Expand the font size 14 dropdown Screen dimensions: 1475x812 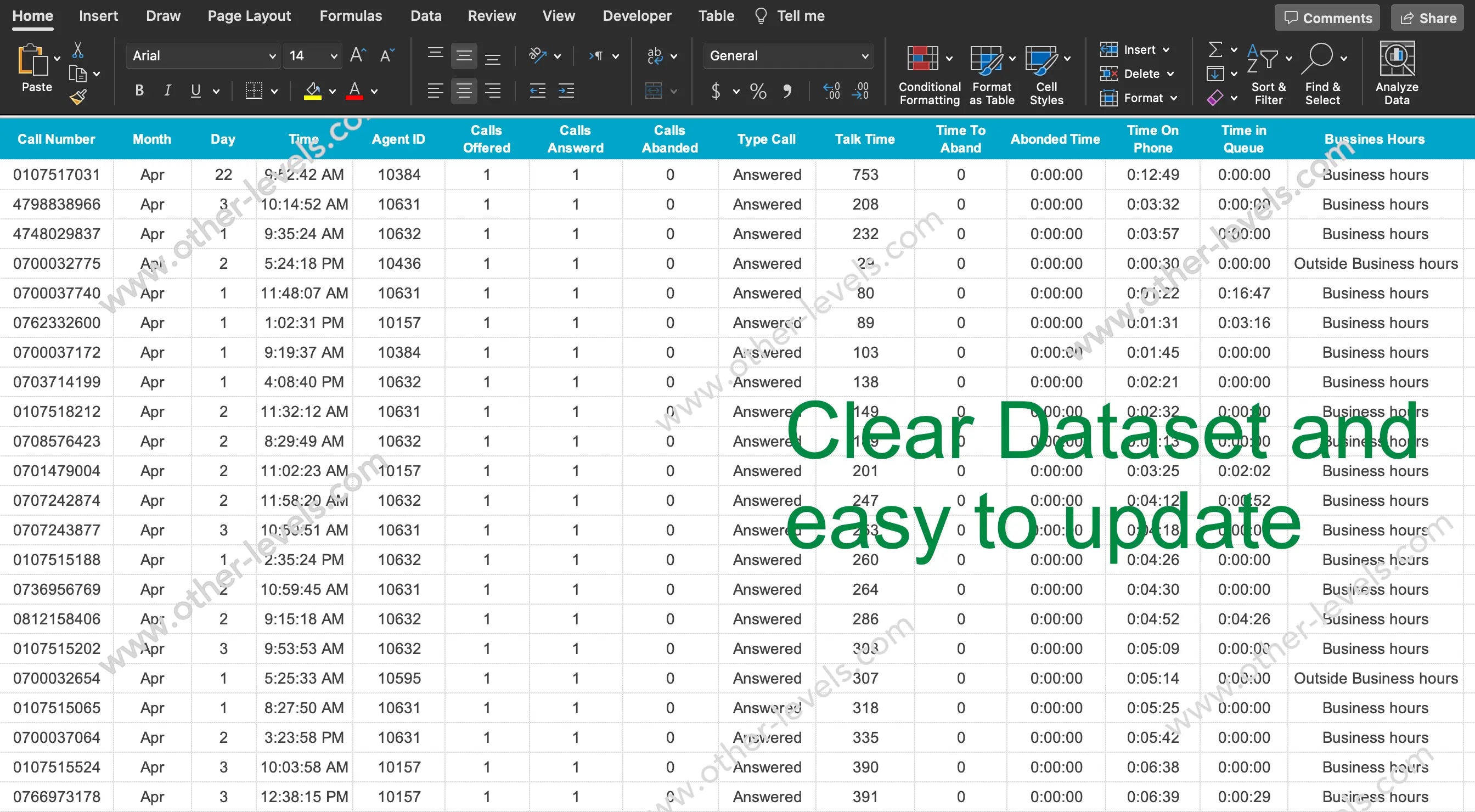pyautogui.click(x=333, y=56)
